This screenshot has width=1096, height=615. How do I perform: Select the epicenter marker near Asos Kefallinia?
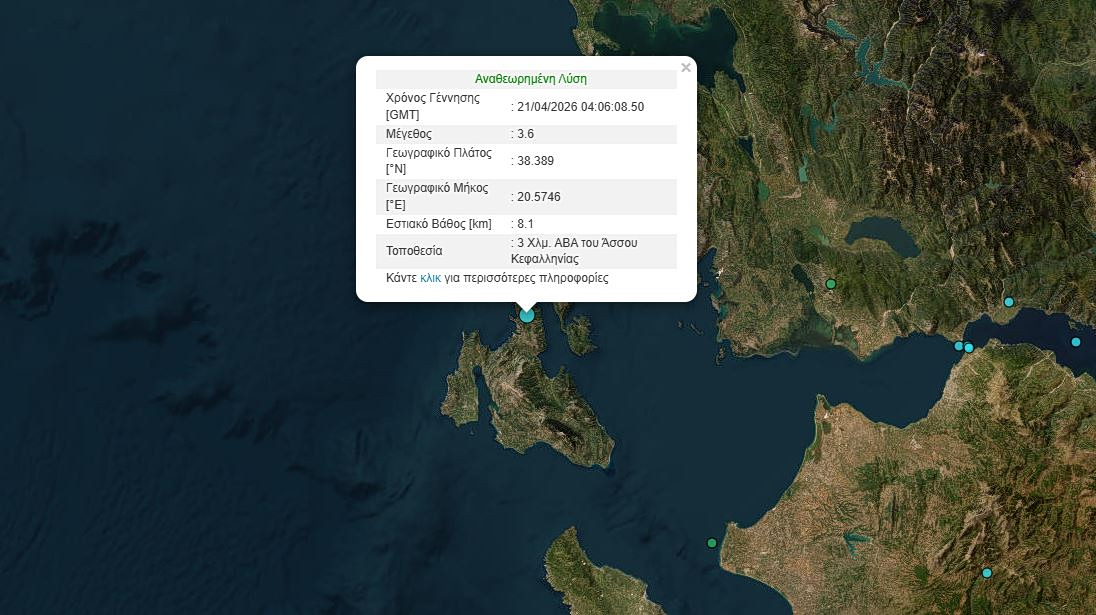[x=525, y=315]
